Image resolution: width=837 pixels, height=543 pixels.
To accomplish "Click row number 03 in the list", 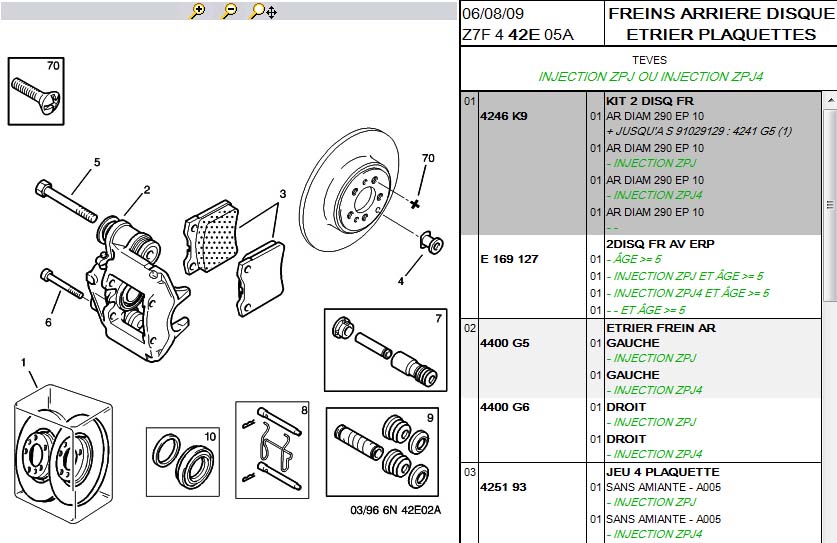I will point(470,472).
